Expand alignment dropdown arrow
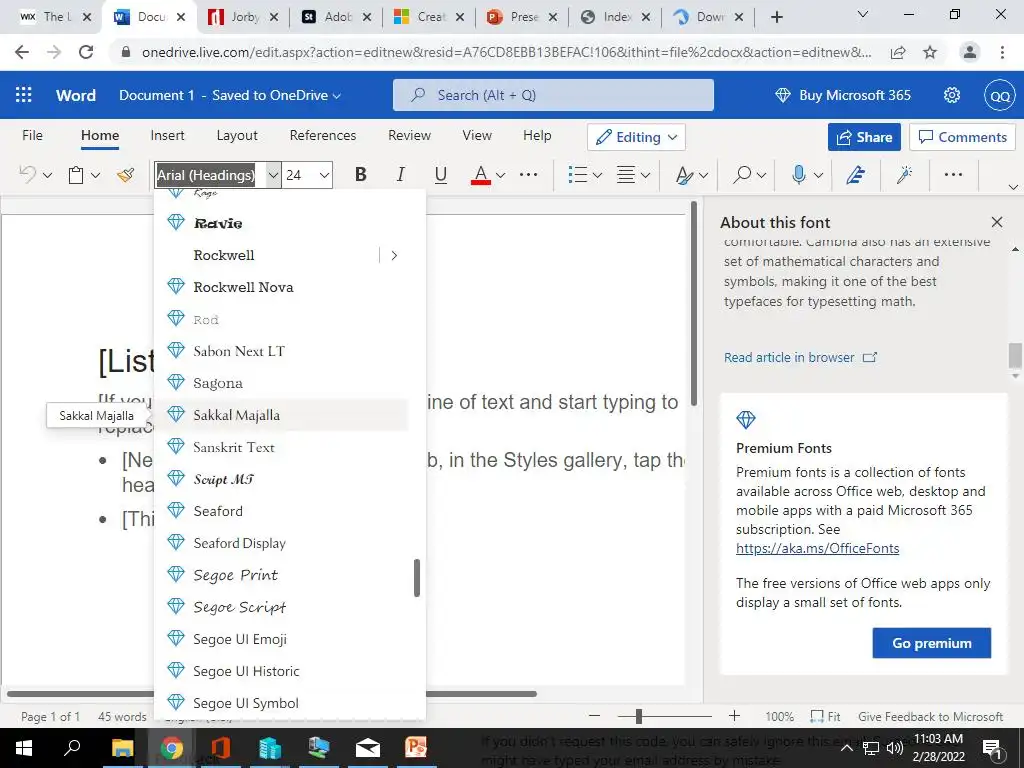Viewport: 1024px width, 768px height. pos(645,175)
